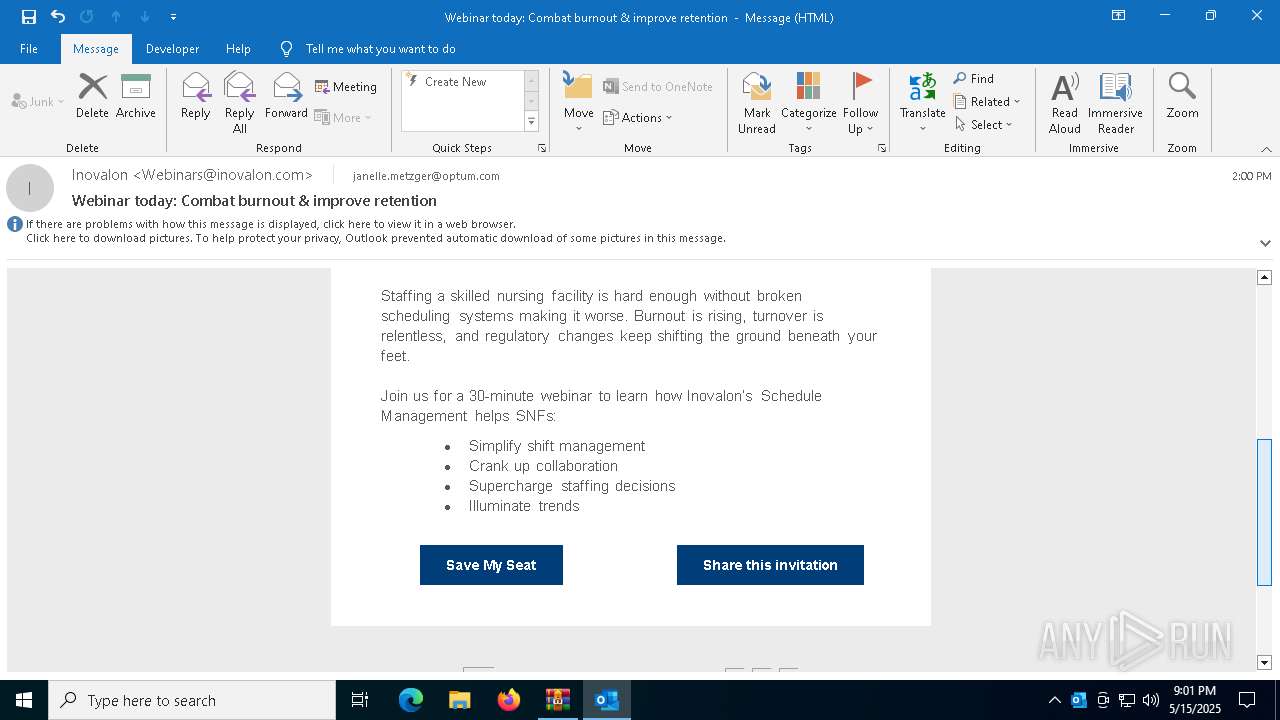Switch to the Developer ribbon tab
This screenshot has height=720, width=1280.
[172, 48]
